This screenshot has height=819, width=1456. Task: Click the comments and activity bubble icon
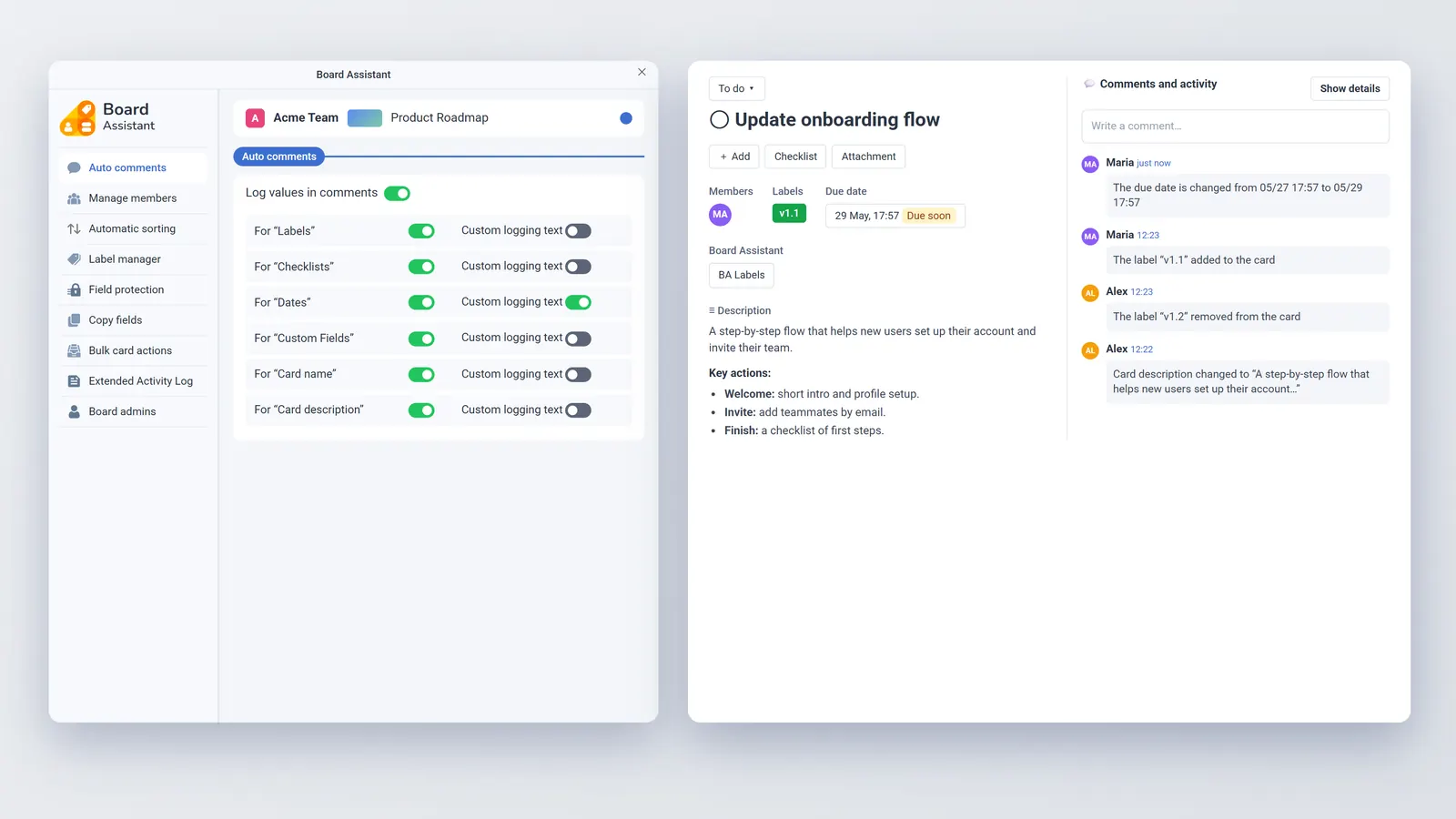pyautogui.click(x=1088, y=84)
